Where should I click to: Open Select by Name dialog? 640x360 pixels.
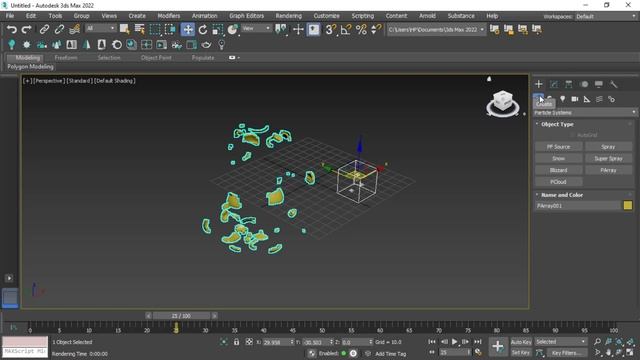[x=140, y=29]
